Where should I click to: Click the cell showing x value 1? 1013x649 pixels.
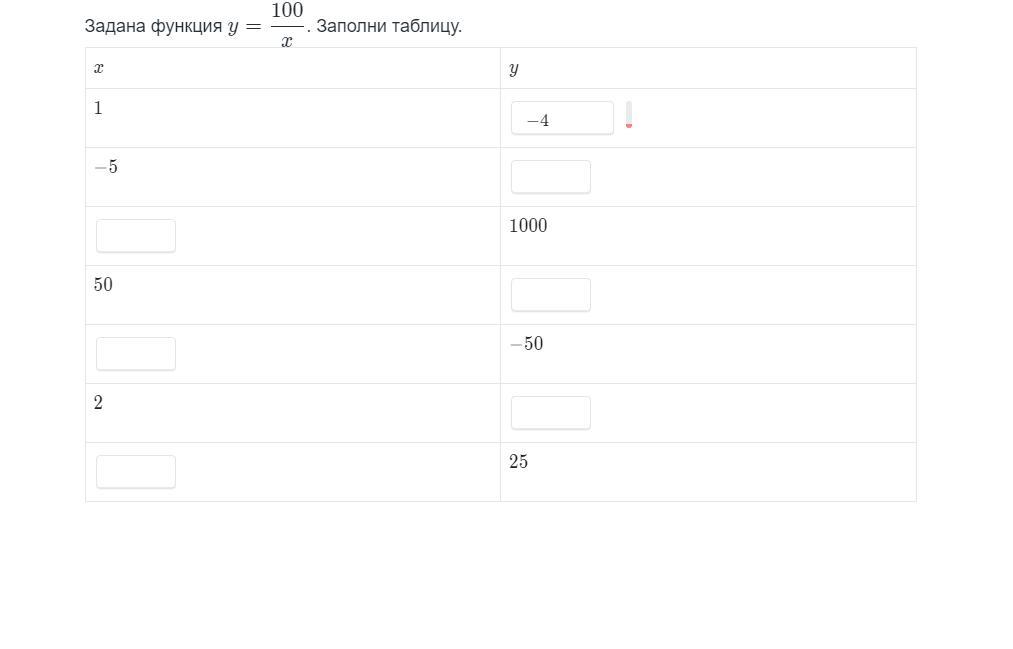[x=293, y=118]
